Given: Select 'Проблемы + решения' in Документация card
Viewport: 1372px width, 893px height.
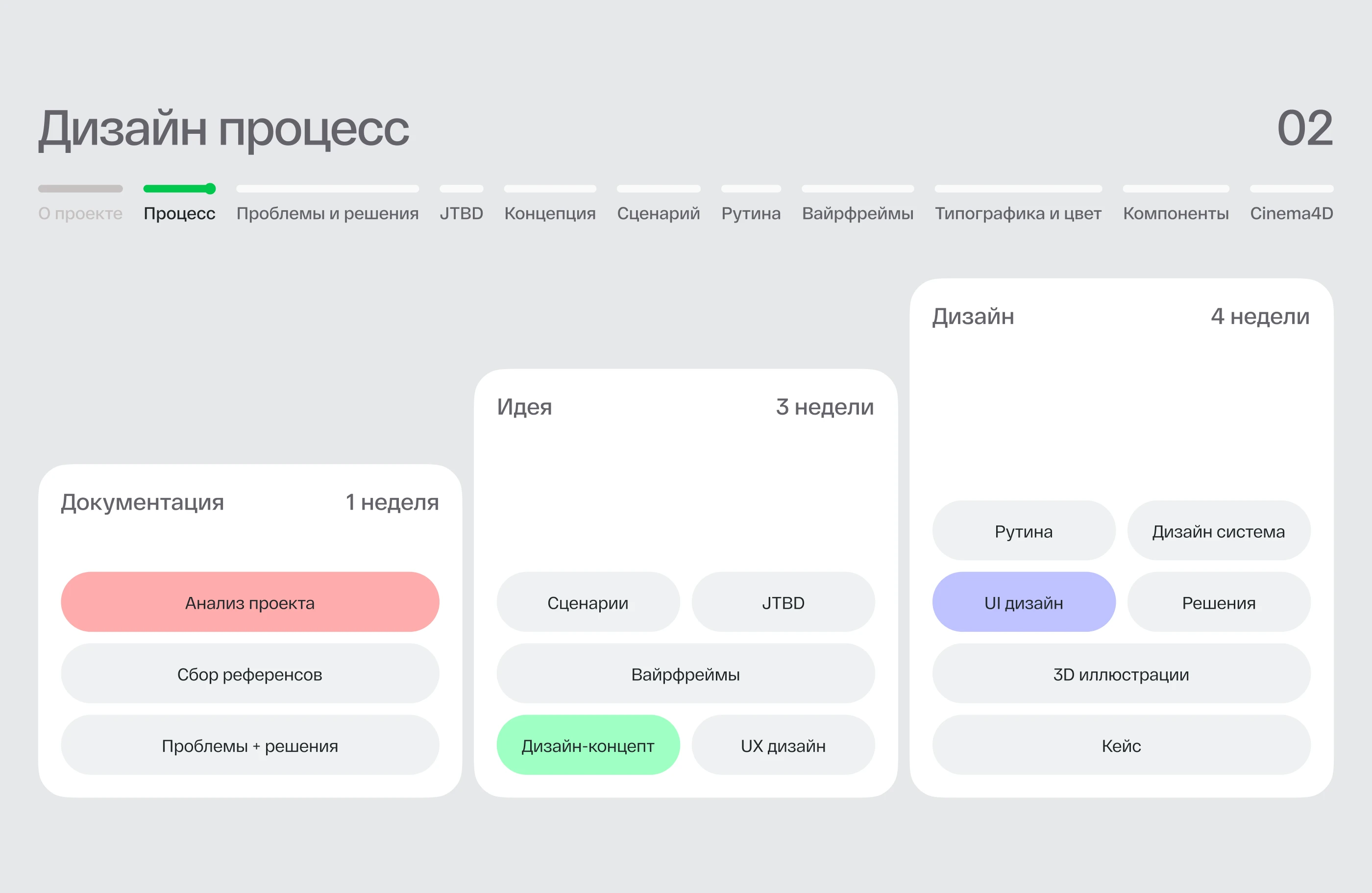Looking at the screenshot, I should click(249, 745).
